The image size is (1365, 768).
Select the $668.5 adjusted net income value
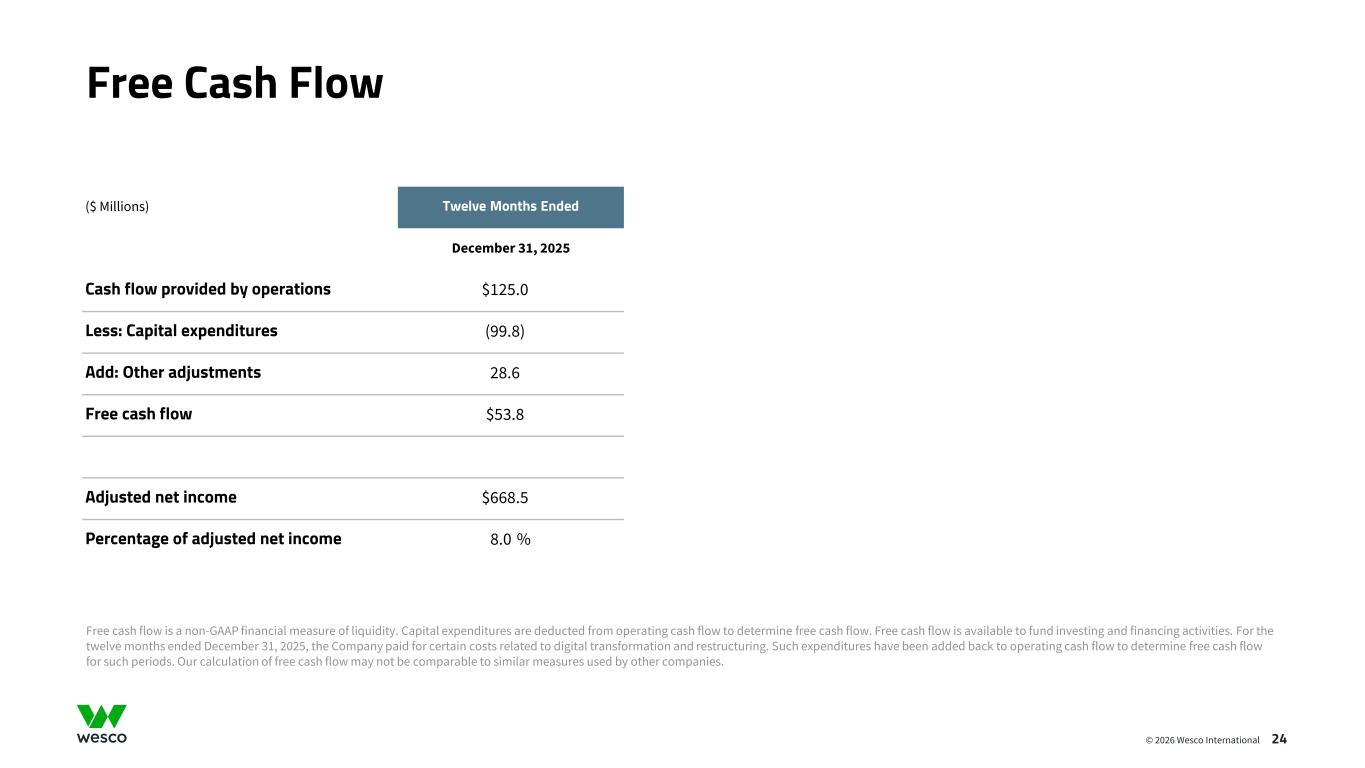pos(504,498)
